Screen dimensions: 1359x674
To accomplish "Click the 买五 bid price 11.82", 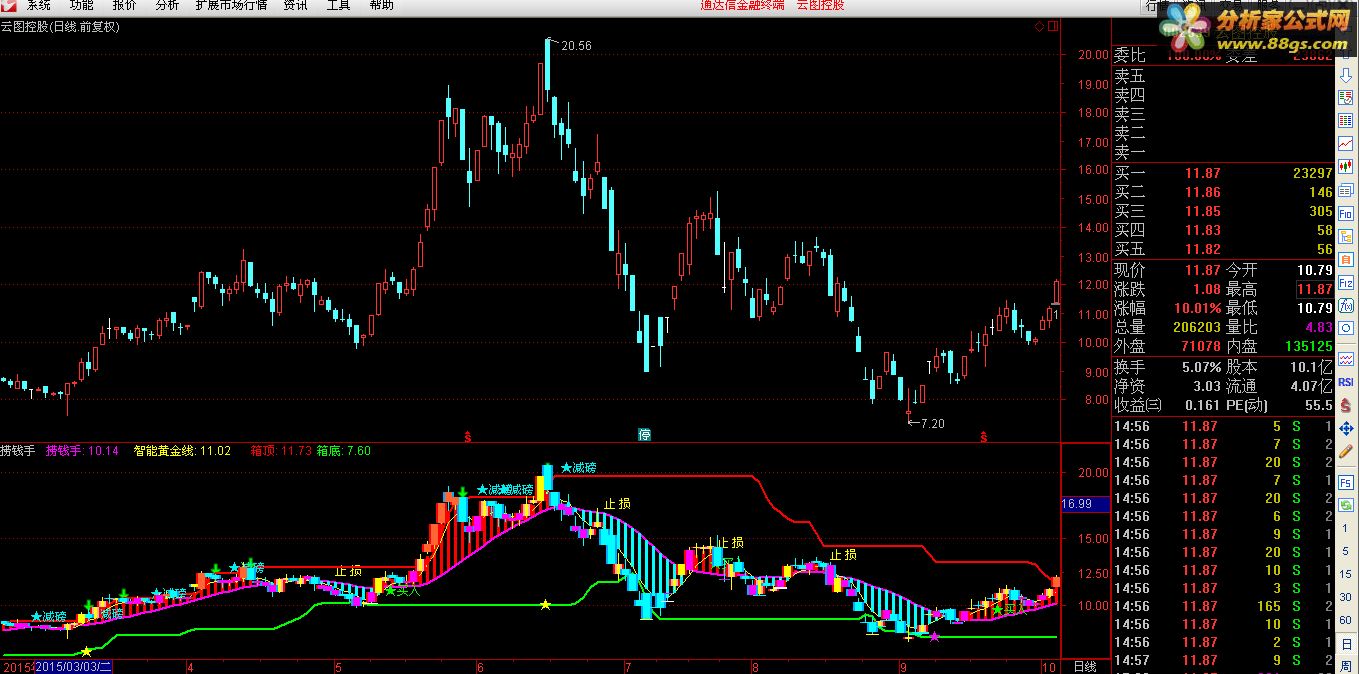I will tap(1203, 249).
